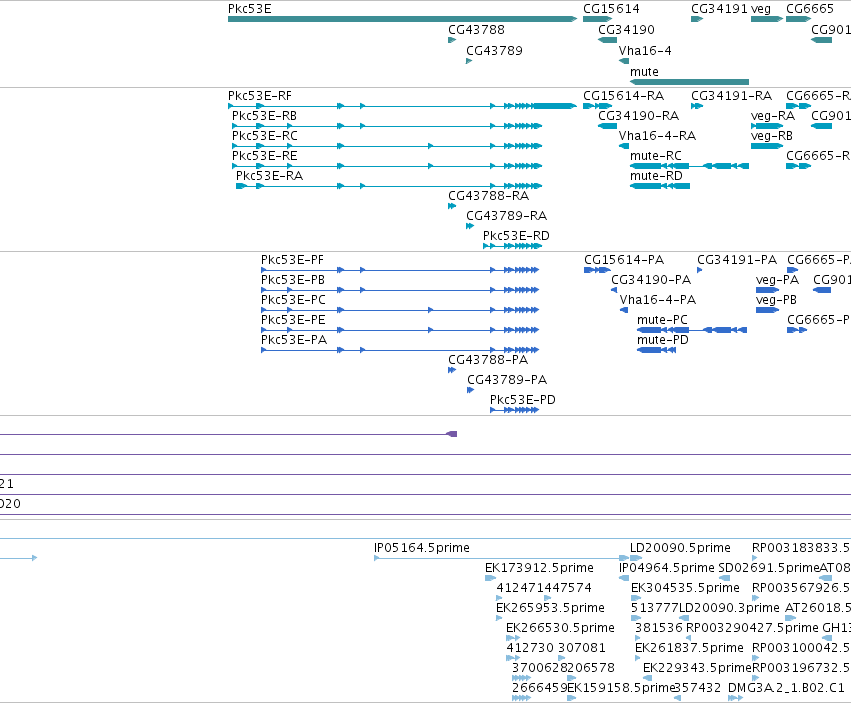Image resolution: width=851 pixels, height=703 pixels.
Task: Click the CG43789-RA transcript label
Action: [x=506, y=216]
